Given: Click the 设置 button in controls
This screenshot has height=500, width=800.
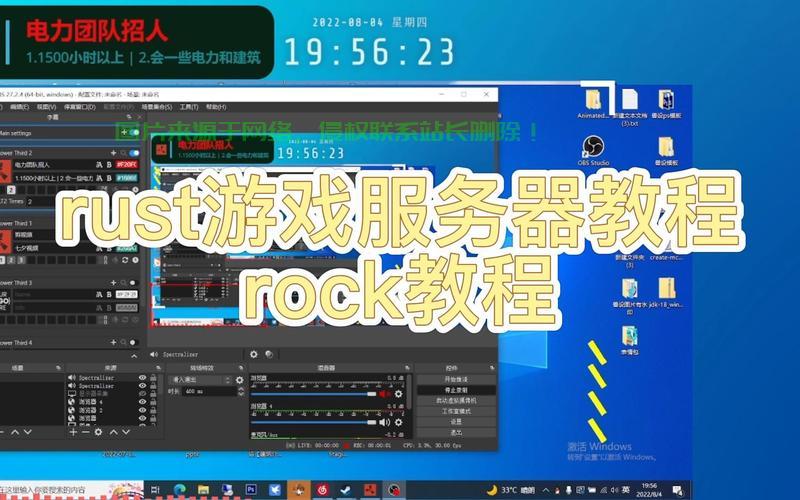Looking at the screenshot, I should coord(456,422).
